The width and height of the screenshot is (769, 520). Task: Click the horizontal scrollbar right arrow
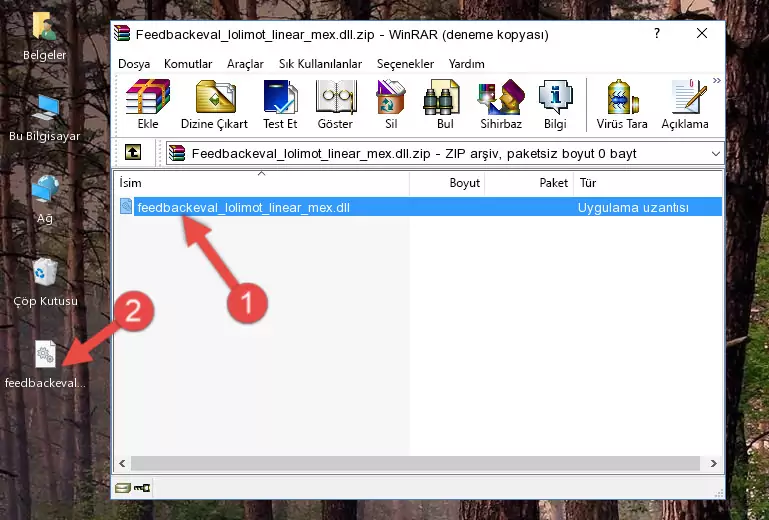[x=714, y=463]
